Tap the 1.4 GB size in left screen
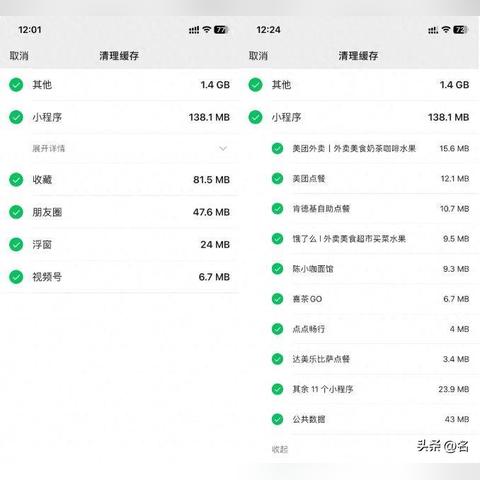The image size is (480, 480). [x=215, y=85]
